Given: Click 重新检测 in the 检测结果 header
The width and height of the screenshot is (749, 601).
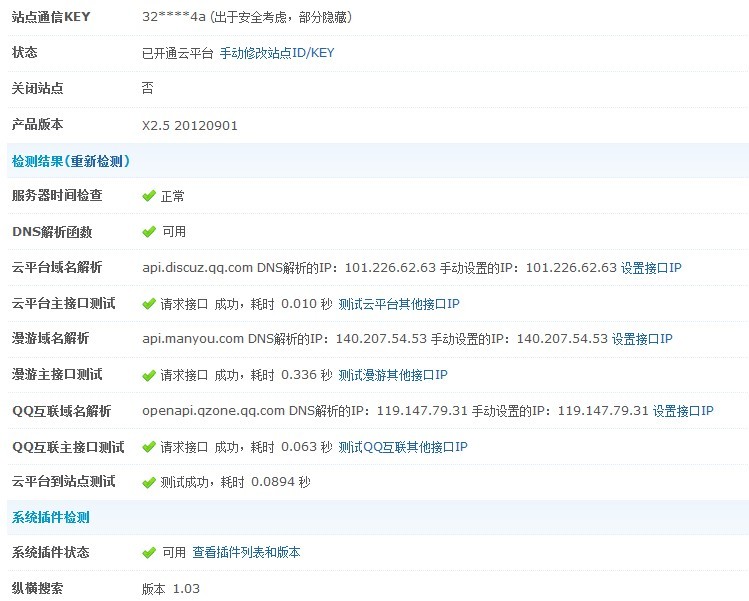Looking at the screenshot, I should pyautogui.click(x=97, y=161).
